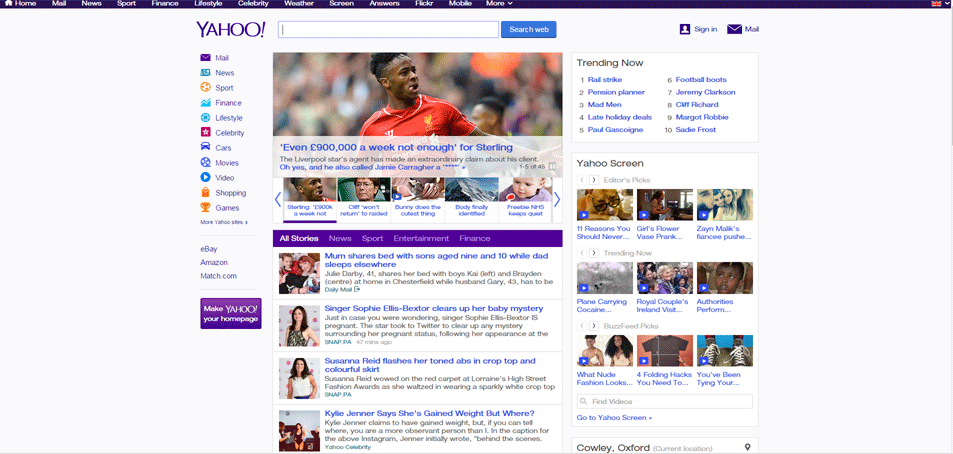Click the magnifier icon in Find Videos box

pos(583,402)
